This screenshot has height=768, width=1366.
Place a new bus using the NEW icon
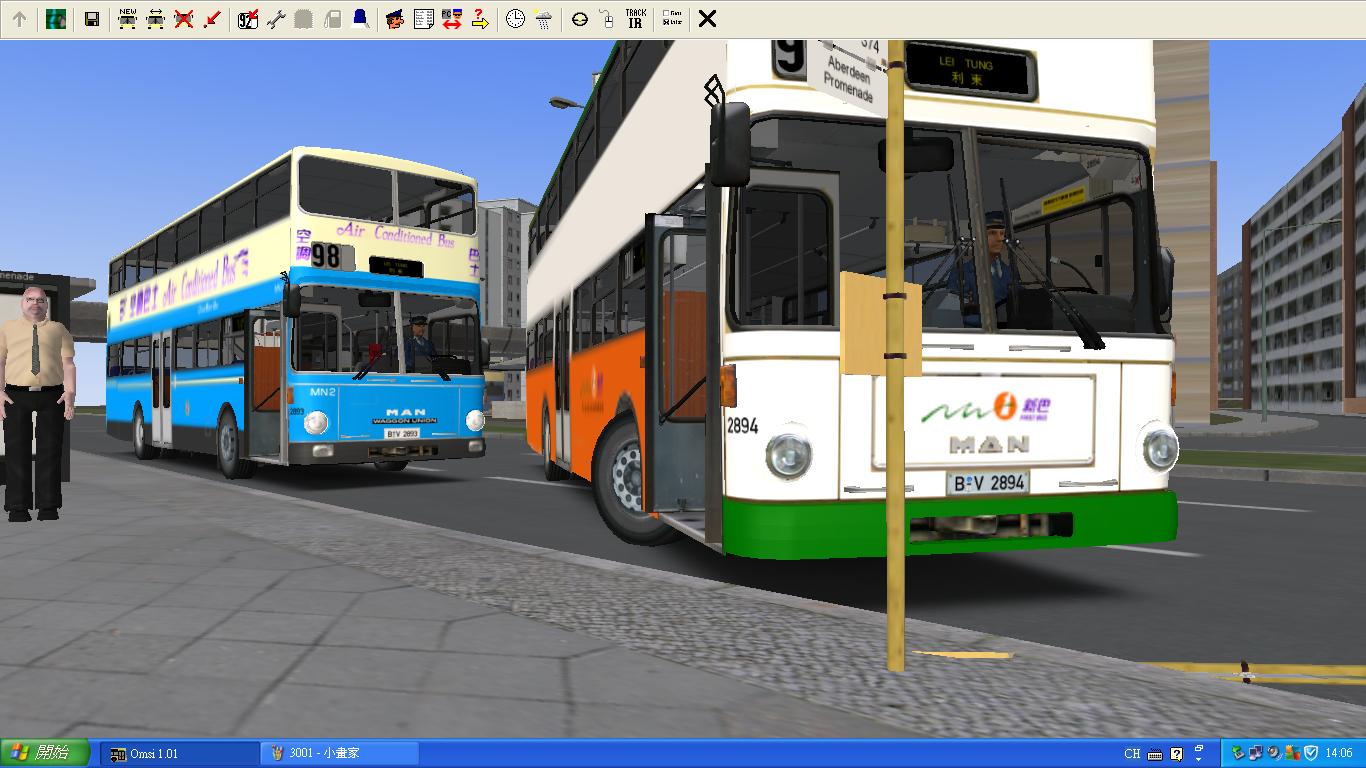[127, 19]
